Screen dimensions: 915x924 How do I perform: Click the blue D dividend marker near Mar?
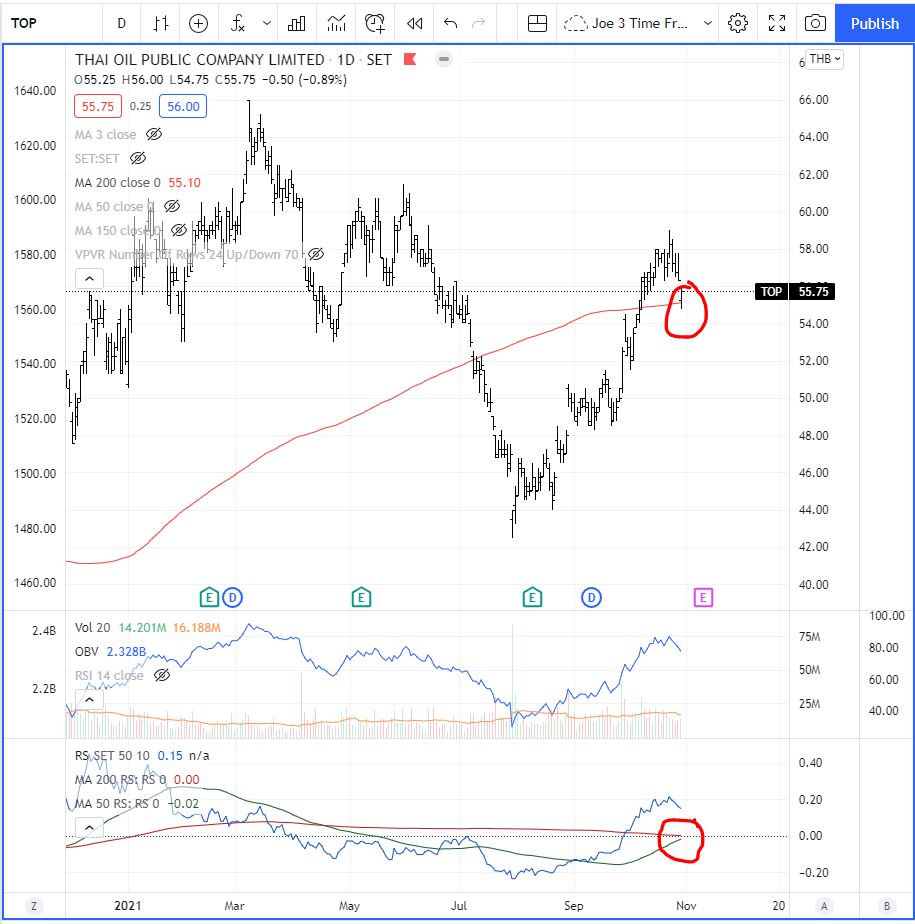pyautogui.click(x=233, y=598)
